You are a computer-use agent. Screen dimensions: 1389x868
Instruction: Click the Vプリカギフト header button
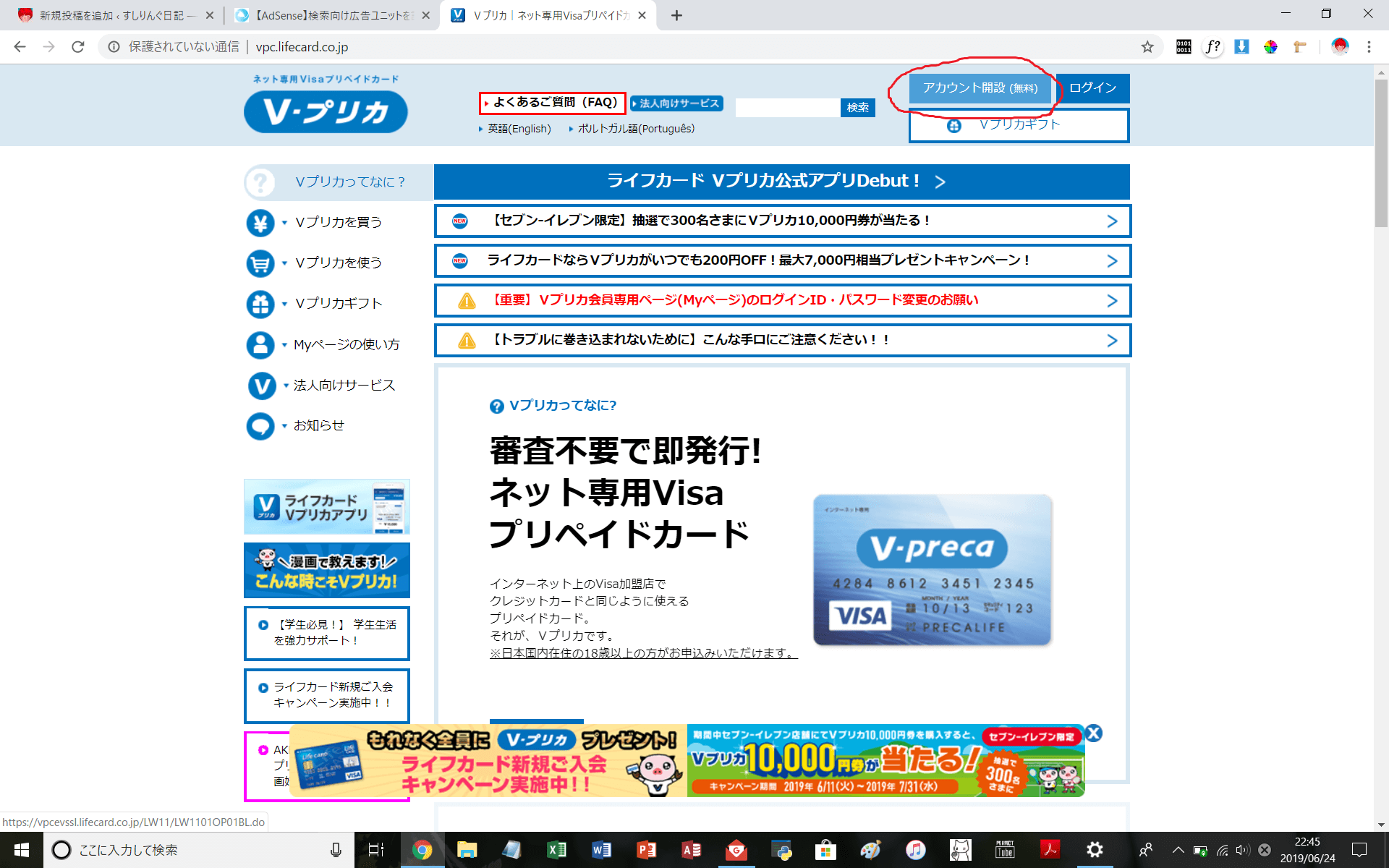tap(1019, 125)
